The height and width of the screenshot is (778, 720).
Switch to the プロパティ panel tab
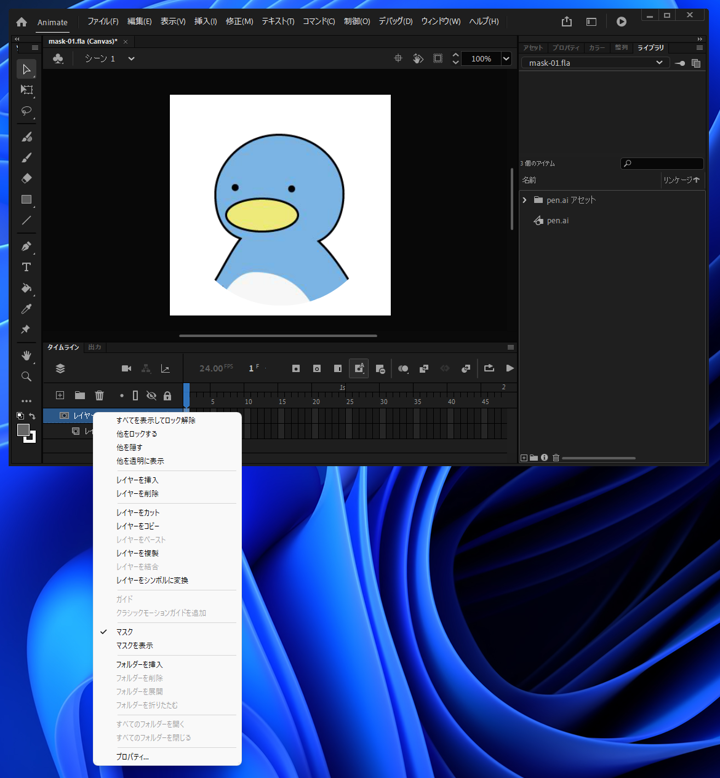pos(566,48)
